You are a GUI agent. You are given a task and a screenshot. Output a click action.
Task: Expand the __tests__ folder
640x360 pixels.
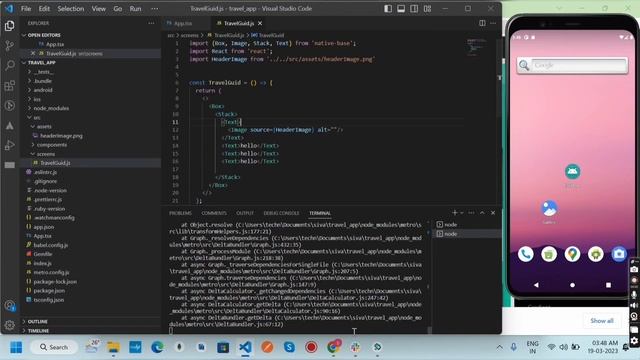point(44,72)
